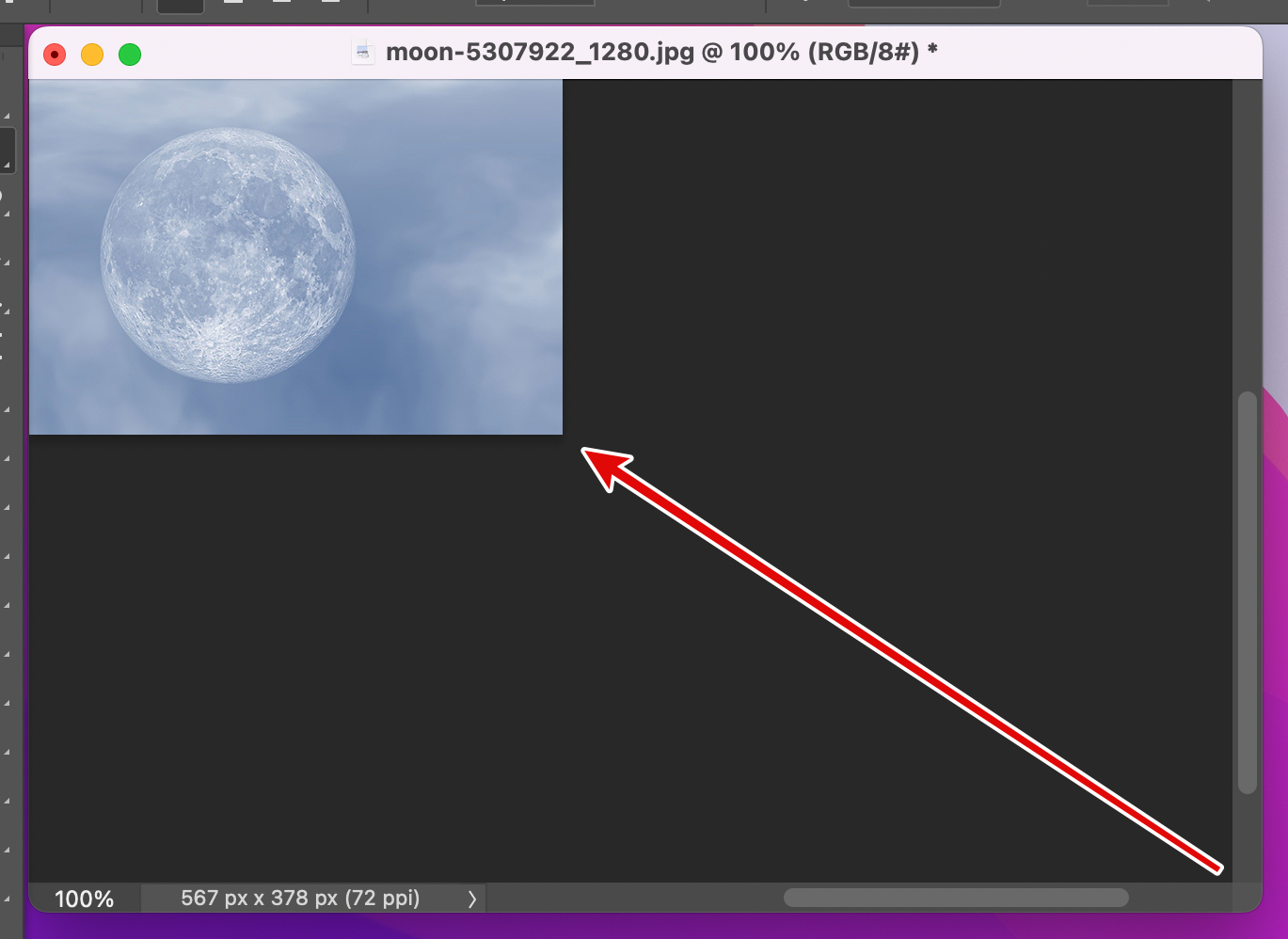Click the document file icon in title bar
Image resolution: width=1288 pixels, height=939 pixels.
tap(363, 52)
